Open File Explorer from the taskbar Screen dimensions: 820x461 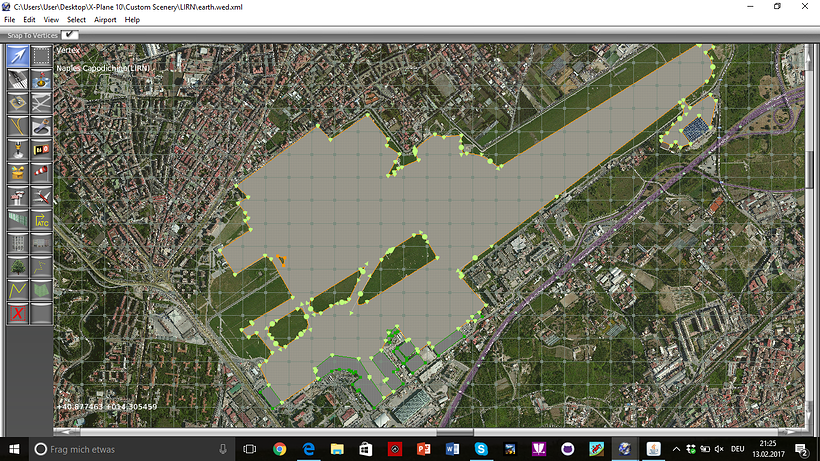337,449
